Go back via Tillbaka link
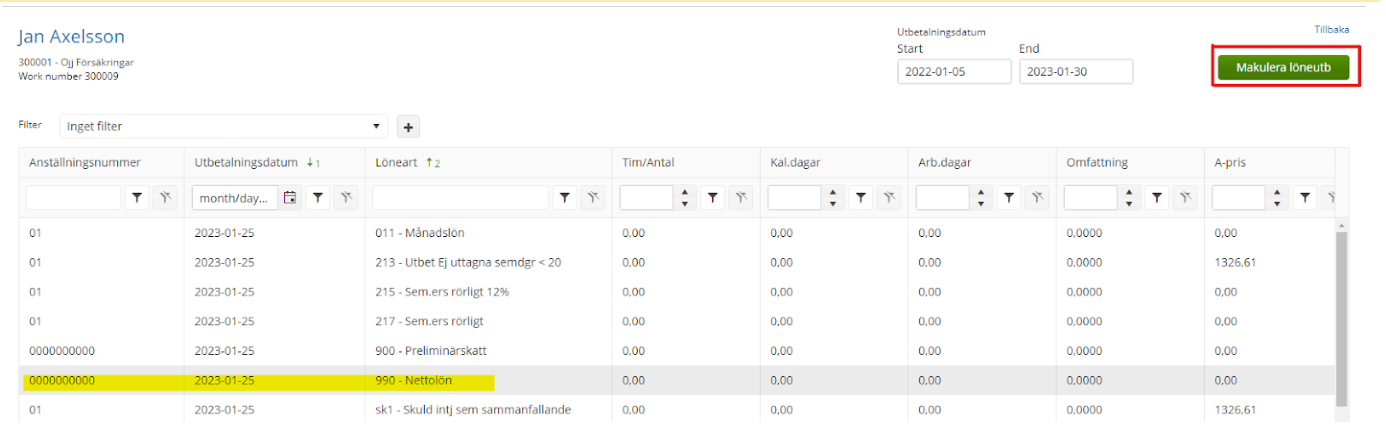 coord(1332,30)
